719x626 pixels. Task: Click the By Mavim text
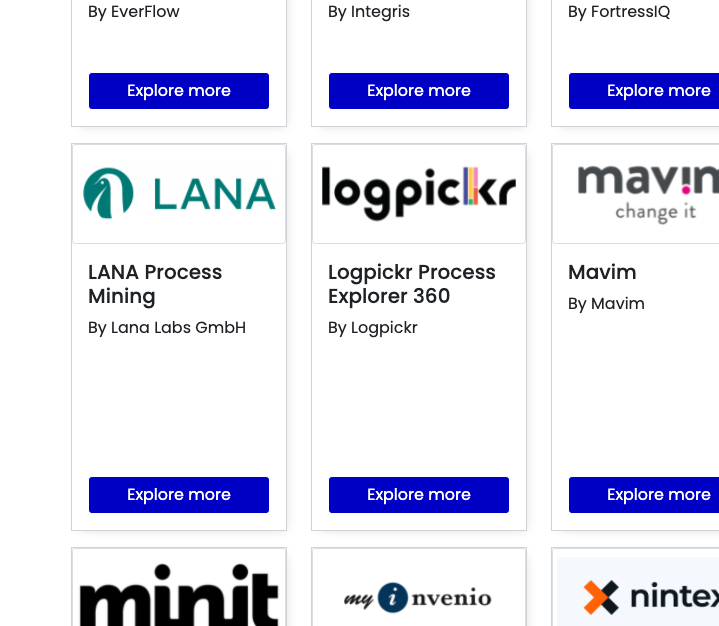pos(606,304)
